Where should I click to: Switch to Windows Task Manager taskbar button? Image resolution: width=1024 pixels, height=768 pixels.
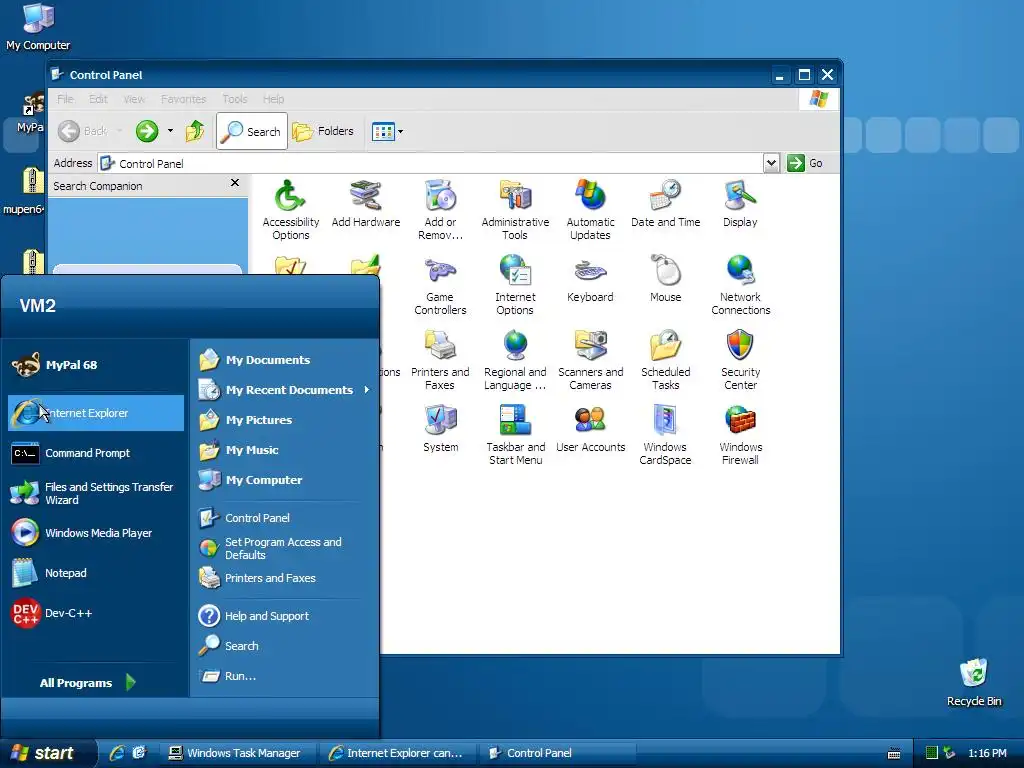pyautogui.click(x=239, y=753)
